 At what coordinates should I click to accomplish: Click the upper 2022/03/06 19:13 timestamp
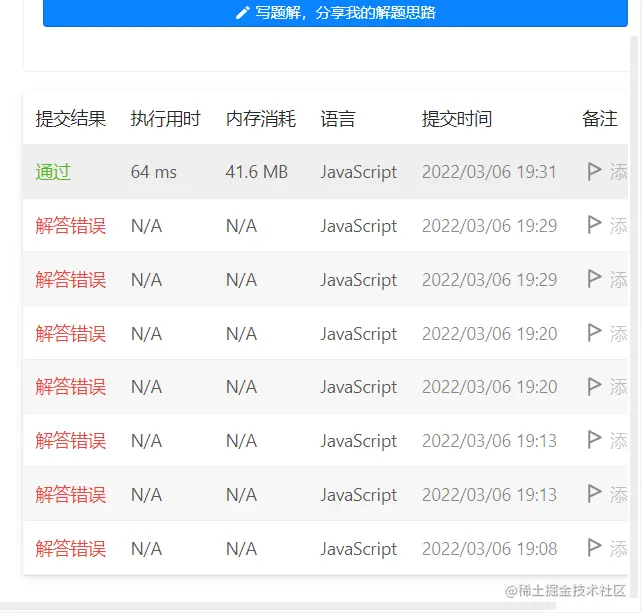489,441
